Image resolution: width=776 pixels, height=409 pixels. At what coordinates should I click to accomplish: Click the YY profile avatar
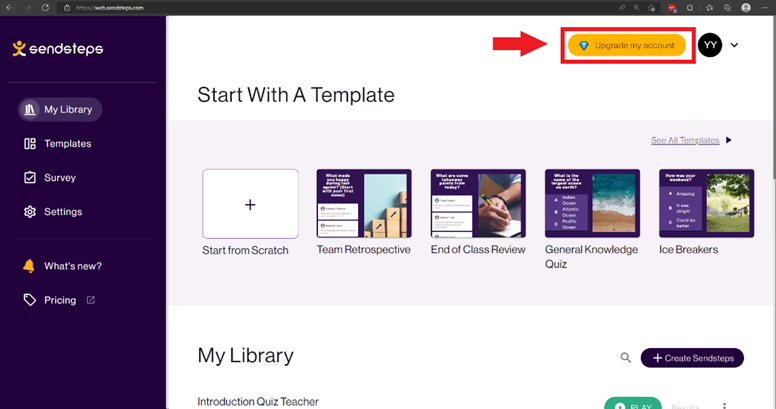pyautogui.click(x=710, y=45)
